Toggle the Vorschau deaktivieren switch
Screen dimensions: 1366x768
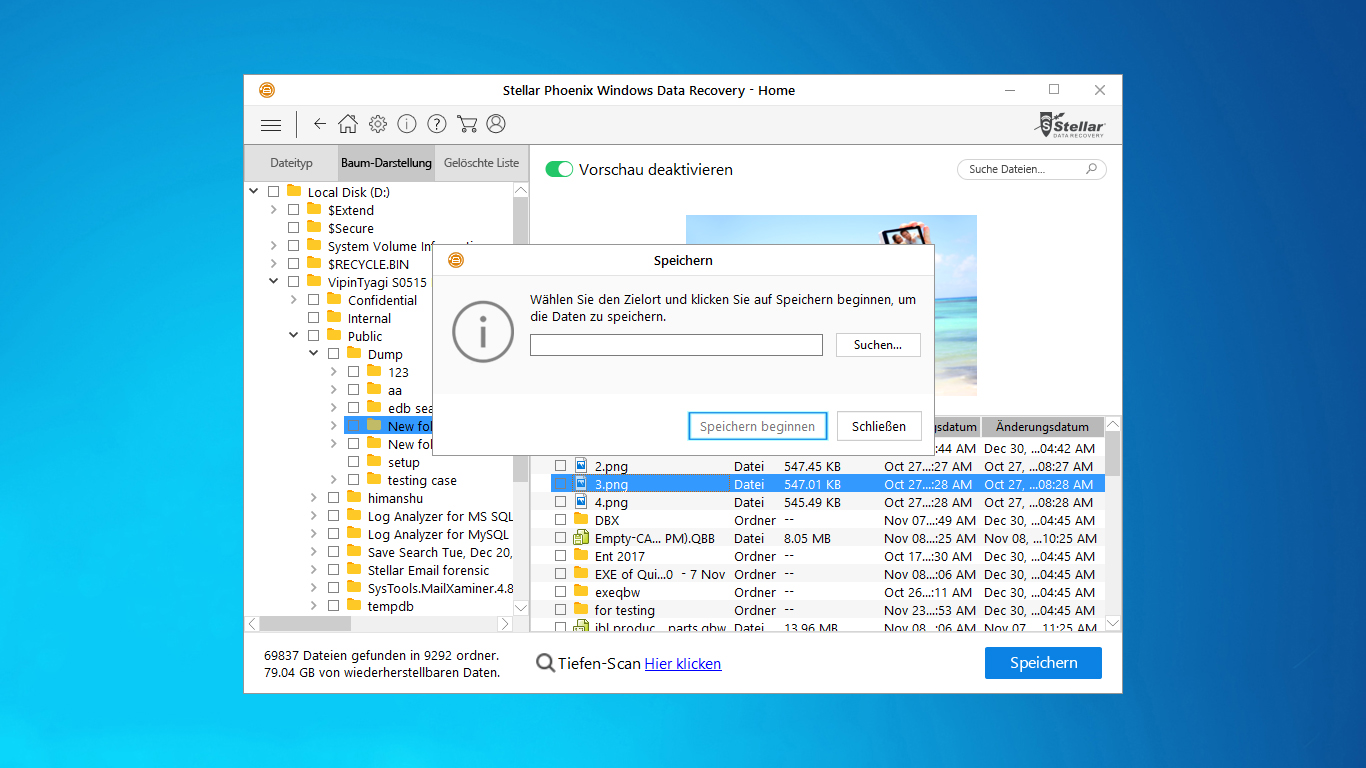tap(559, 170)
